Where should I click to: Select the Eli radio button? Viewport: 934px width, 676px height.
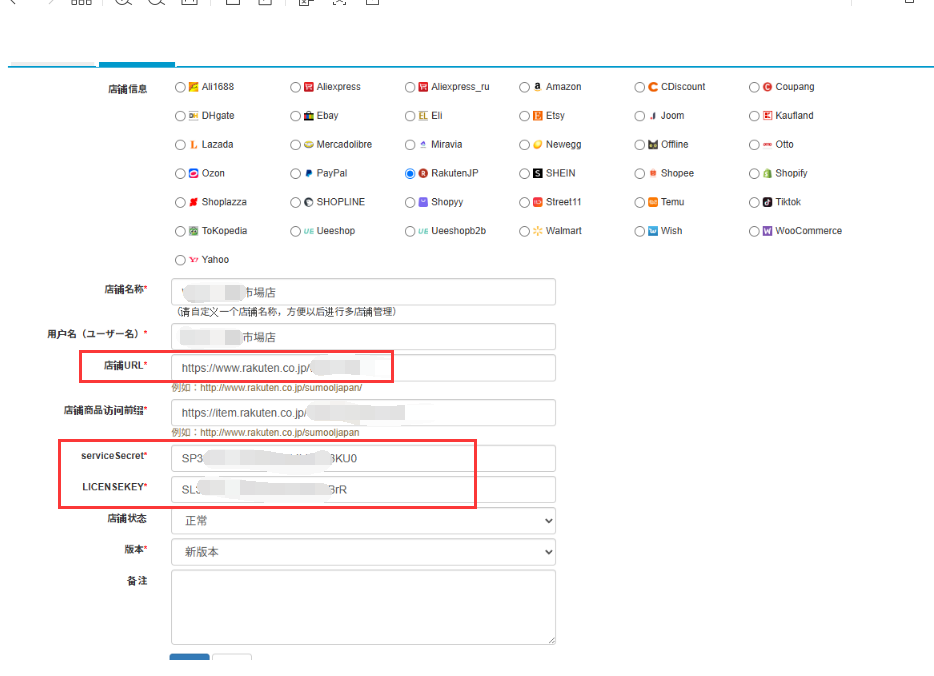click(x=410, y=116)
